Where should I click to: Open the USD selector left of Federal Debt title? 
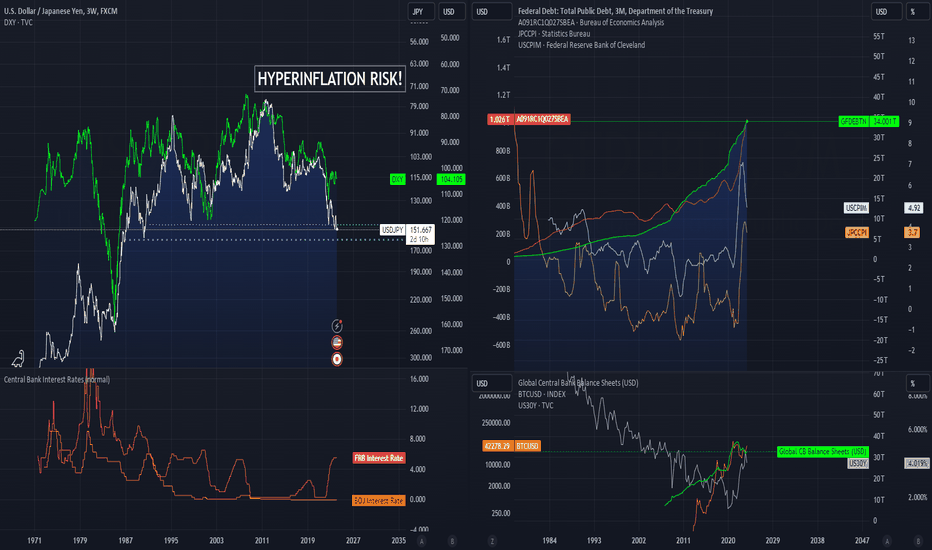click(491, 12)
